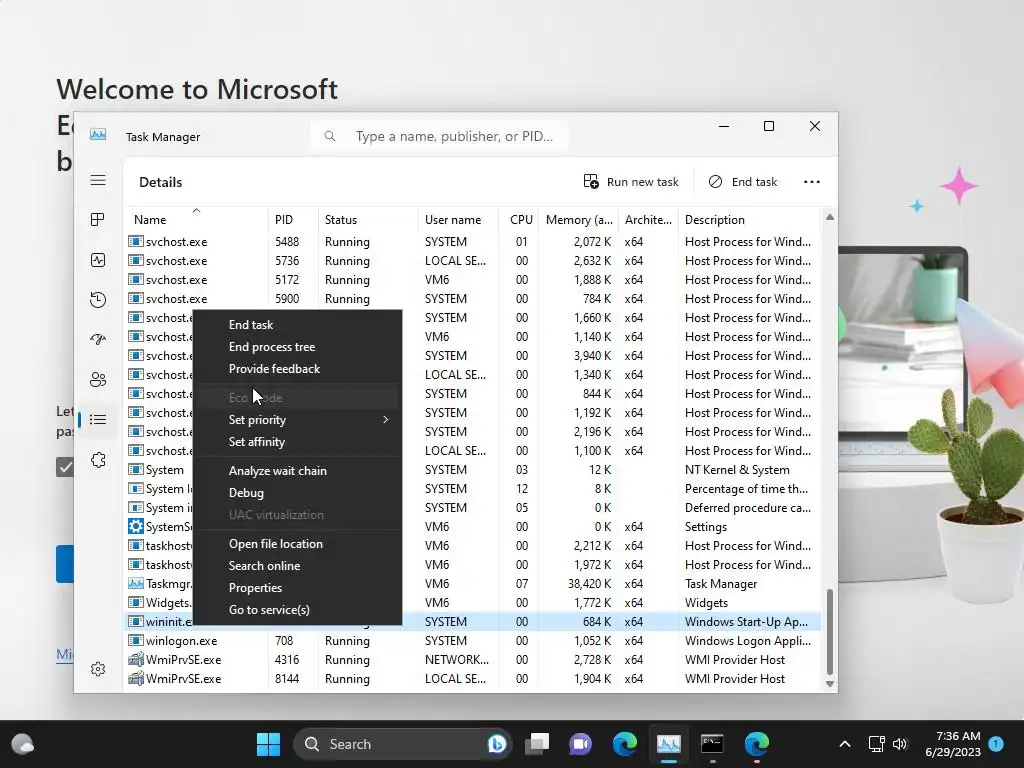The image size is (1024, 768).
Task: Open the Task Manager hamburger navigation menu
Action: (98, 180)
